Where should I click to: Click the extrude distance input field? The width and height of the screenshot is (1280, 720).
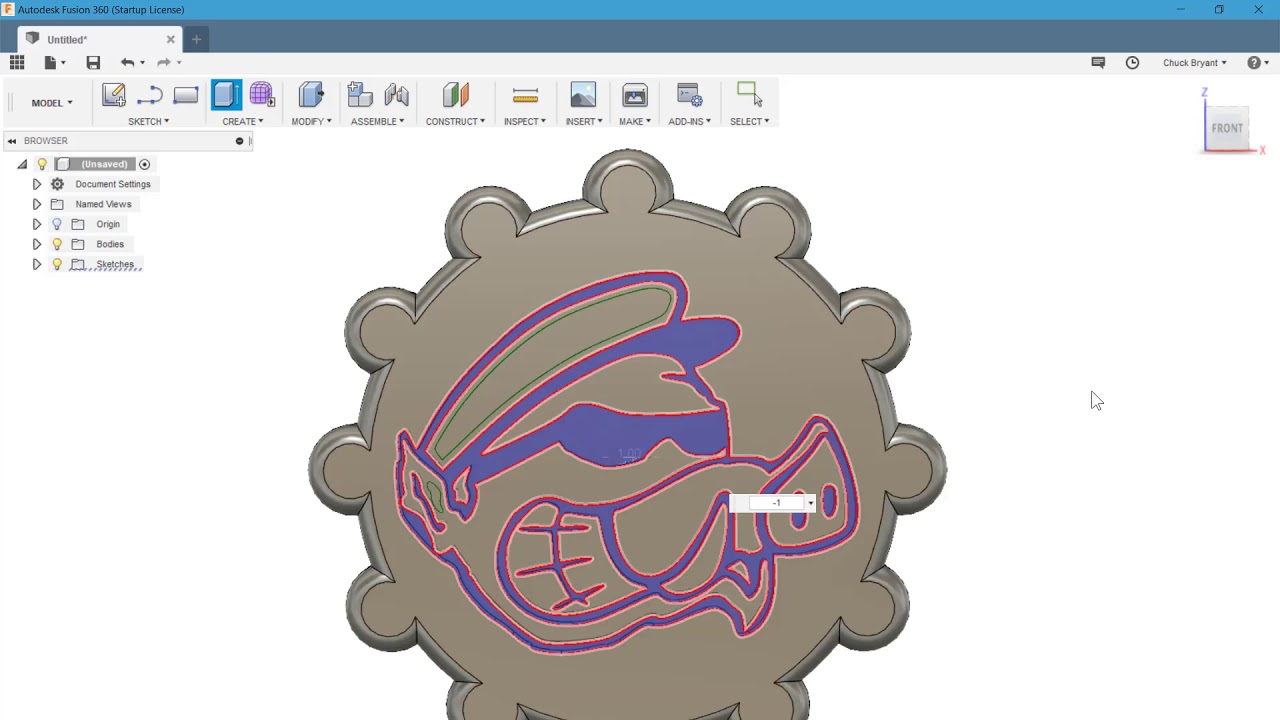pyautogui.click(x=777, y=503)
